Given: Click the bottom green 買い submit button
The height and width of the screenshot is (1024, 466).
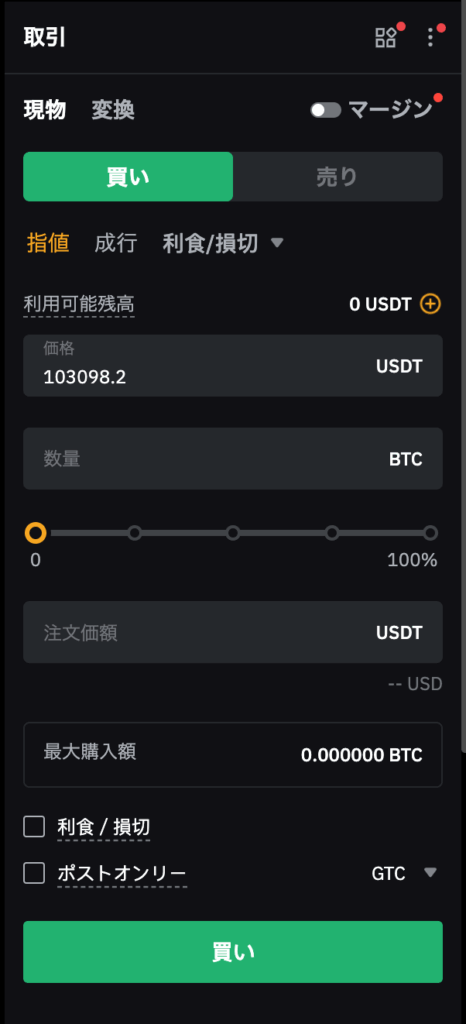Looking at the screenshot, I should coord(233,952).
